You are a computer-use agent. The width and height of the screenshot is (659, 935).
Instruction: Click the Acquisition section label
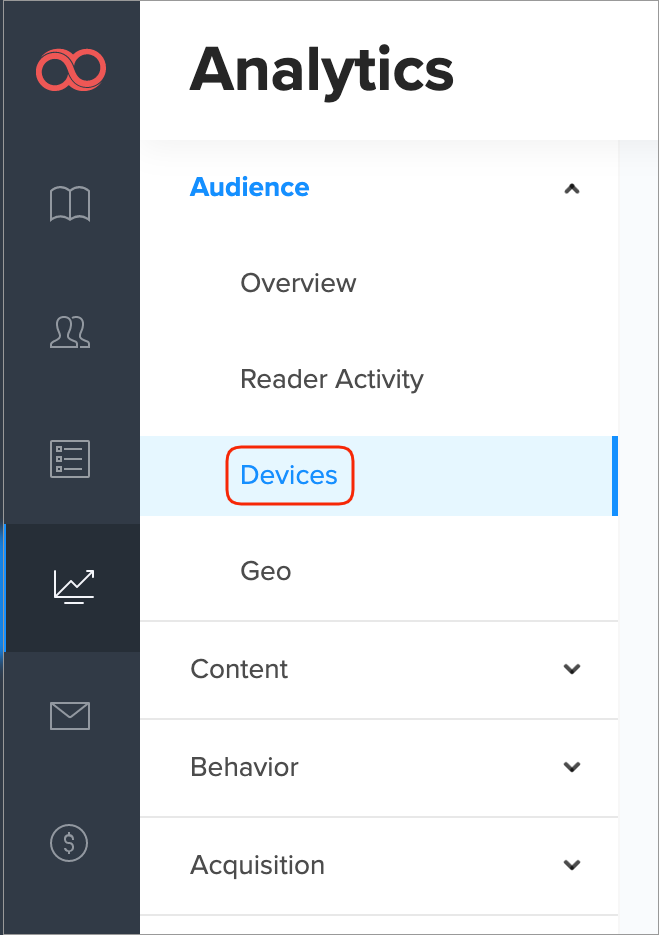point(257,865)
